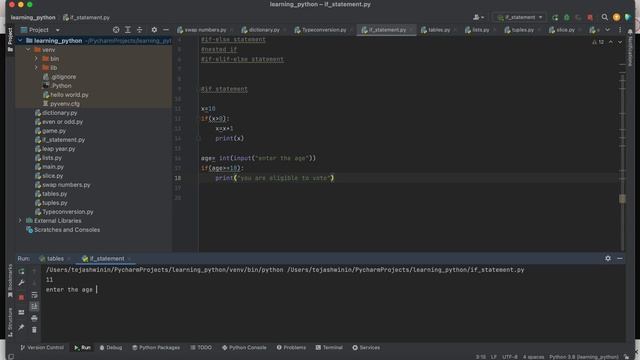
Task: Stop the process in Run panel
Action: (x=21, y=297)
